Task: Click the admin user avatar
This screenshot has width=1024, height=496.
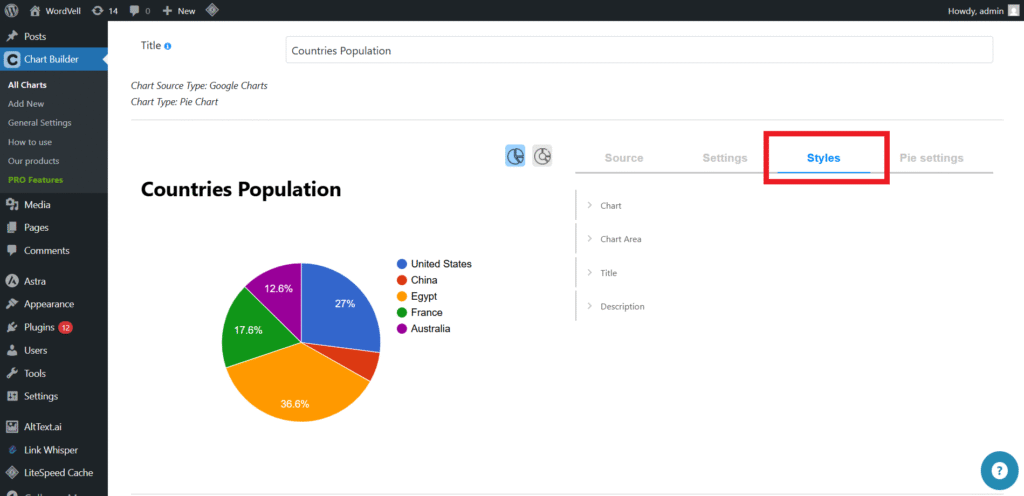Action: [x=1013, y=10]
